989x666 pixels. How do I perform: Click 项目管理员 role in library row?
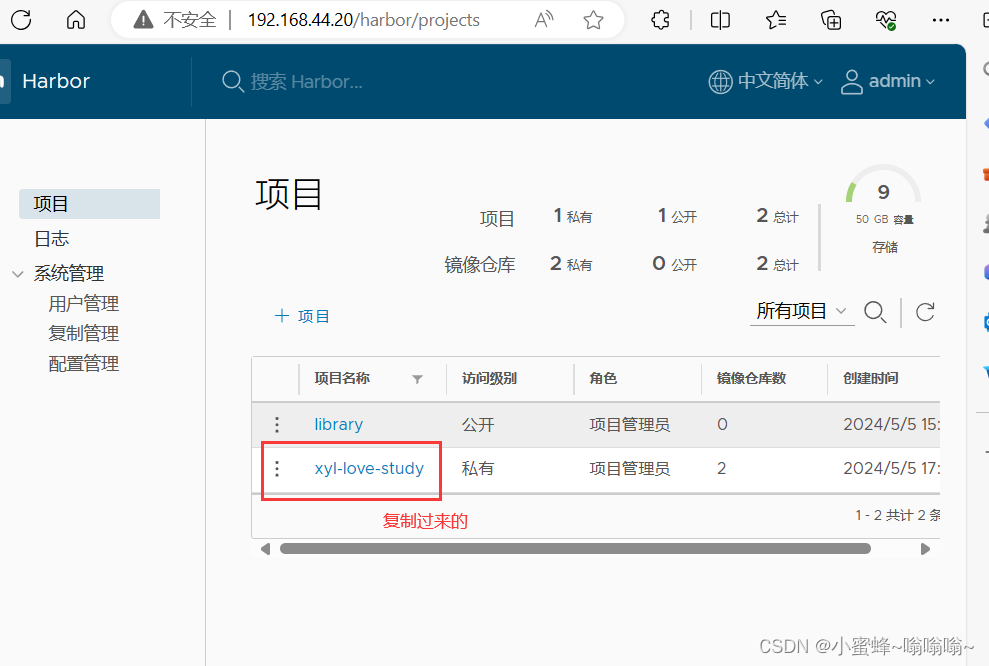(629, 424)
